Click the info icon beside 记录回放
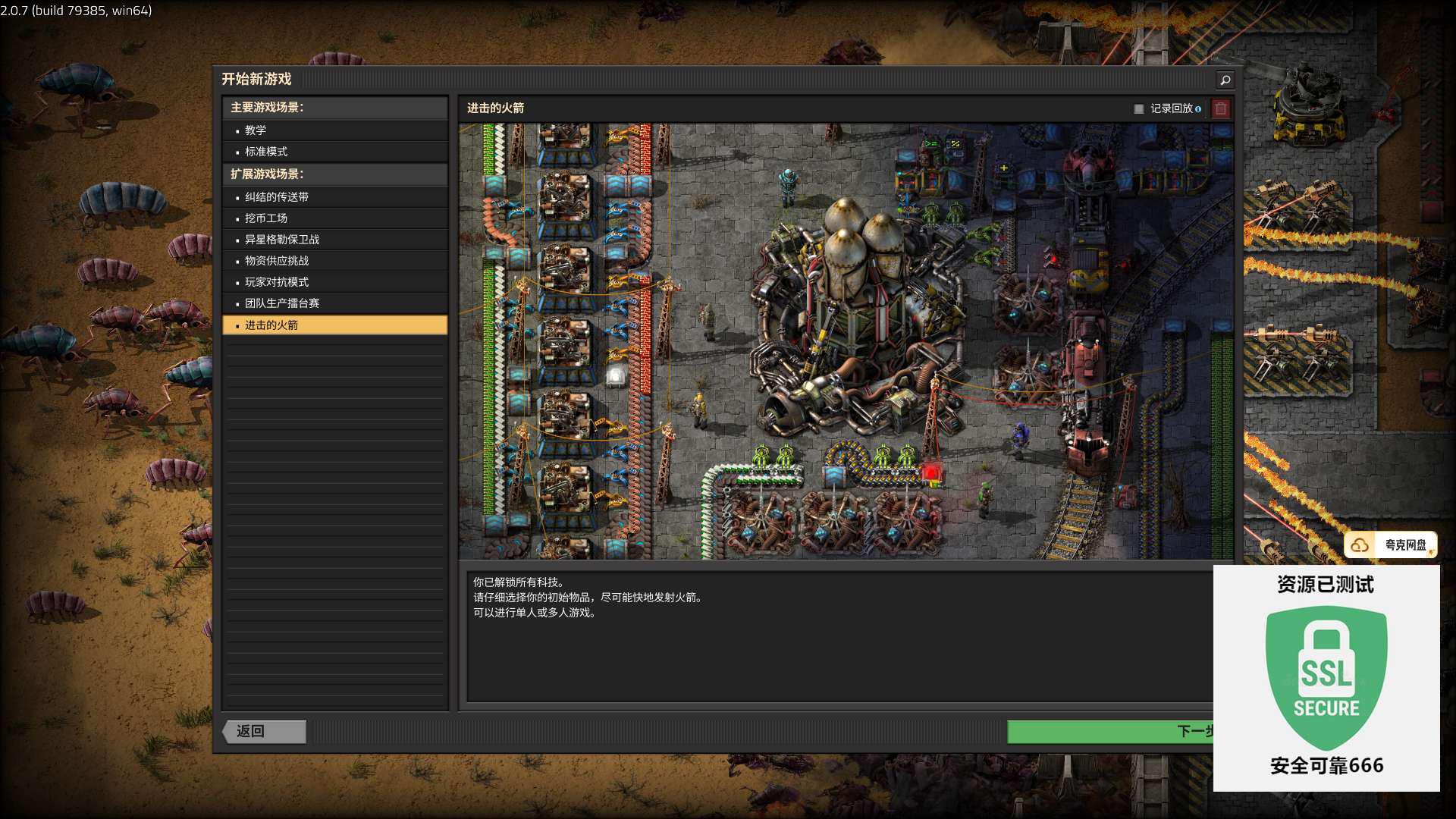The height and width of the screenshot is (819, 1456). point(1198,109)
